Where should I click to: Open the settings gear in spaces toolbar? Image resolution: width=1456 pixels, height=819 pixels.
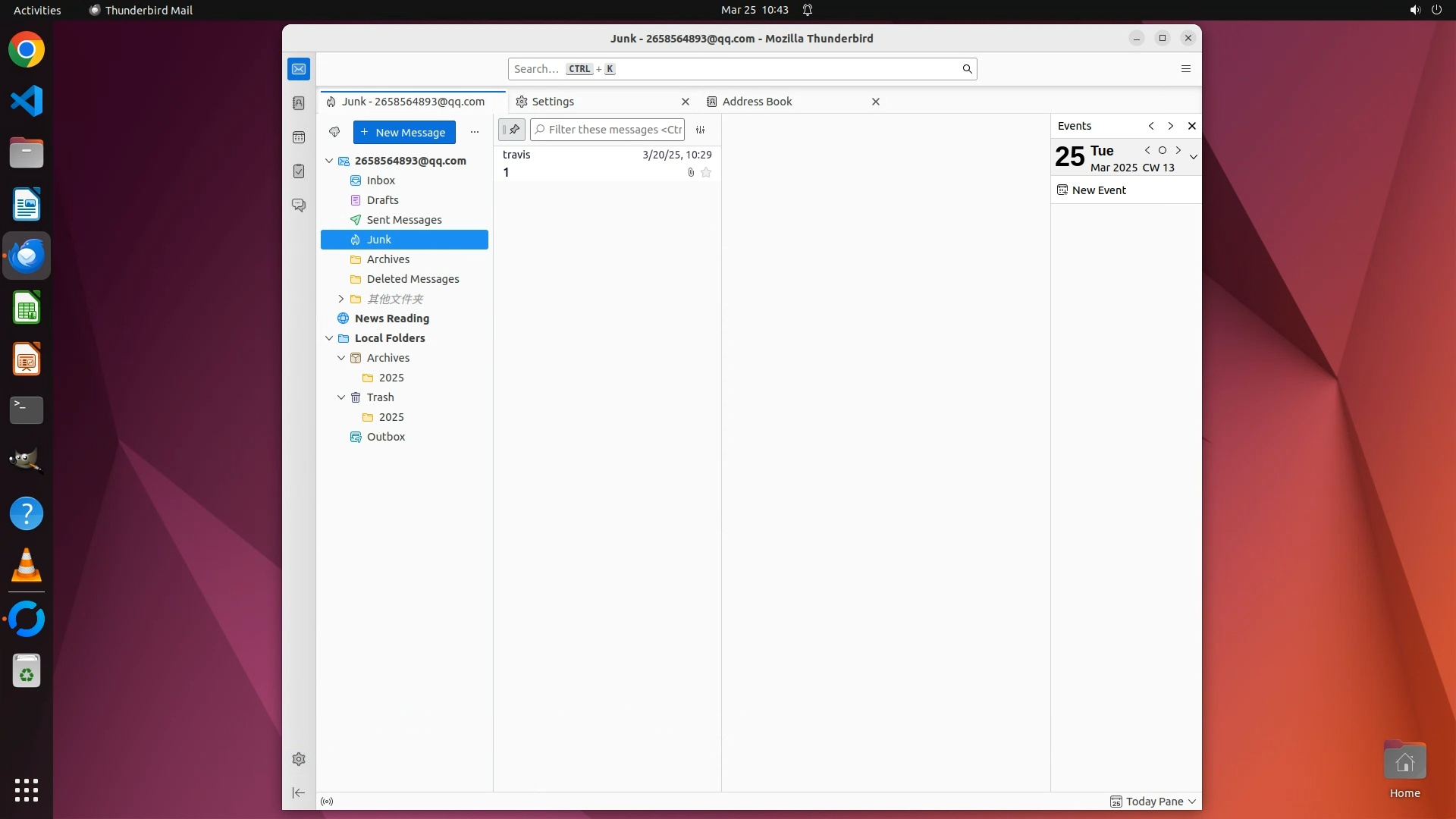(299, 759)
